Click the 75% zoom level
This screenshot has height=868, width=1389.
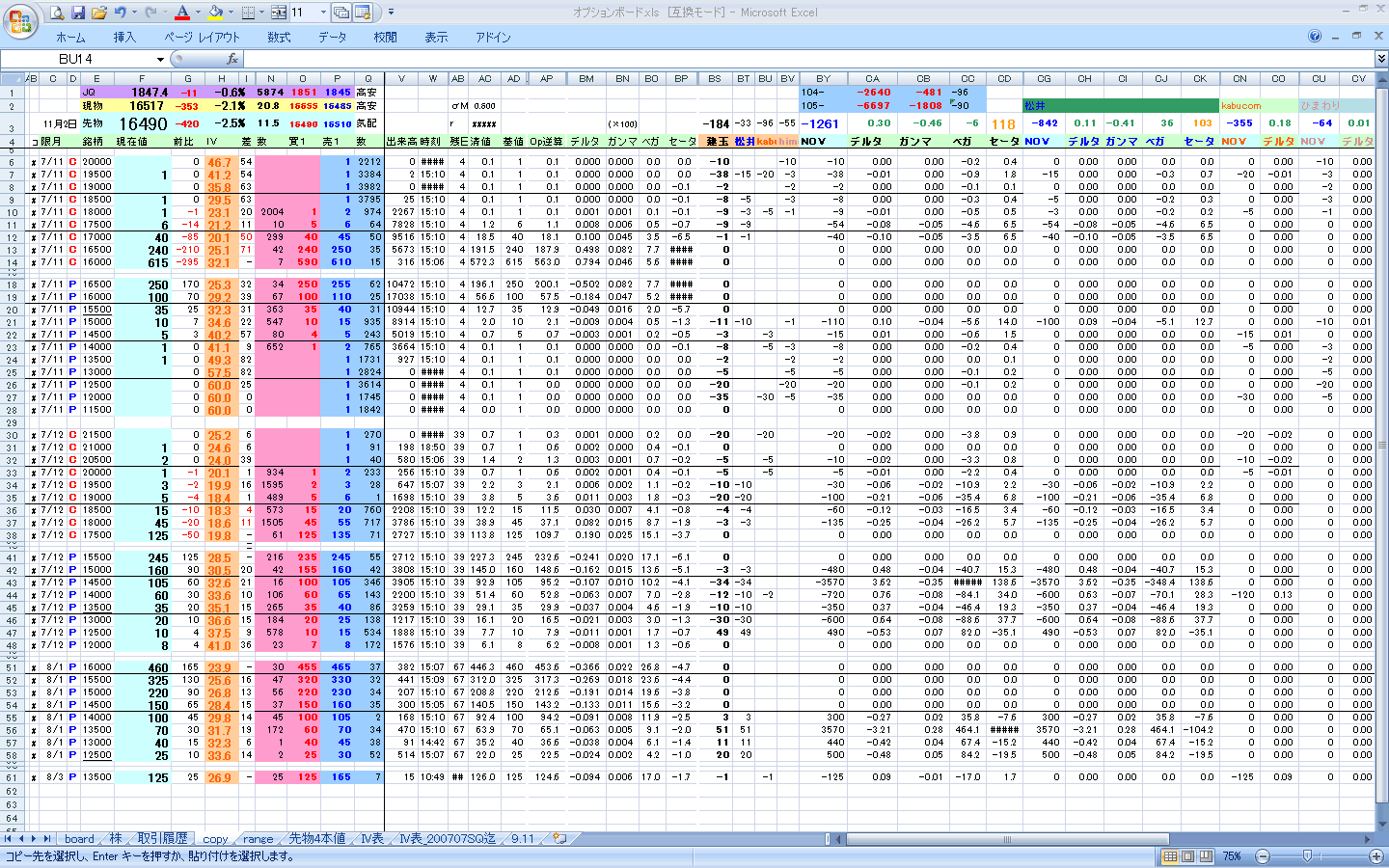pos(1232,856)
